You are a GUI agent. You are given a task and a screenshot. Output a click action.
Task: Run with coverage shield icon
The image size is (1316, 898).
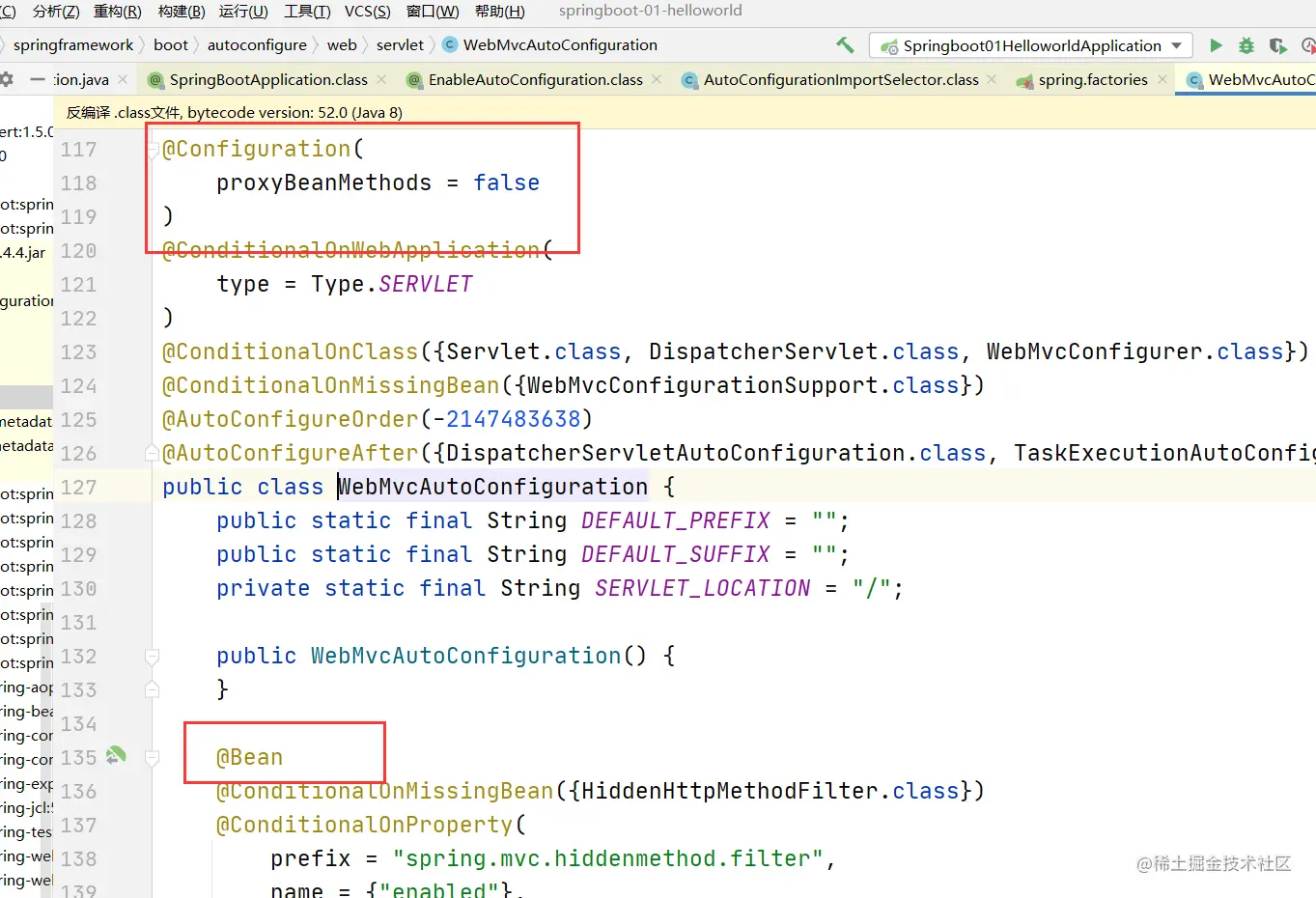(x=1277, y=45)
